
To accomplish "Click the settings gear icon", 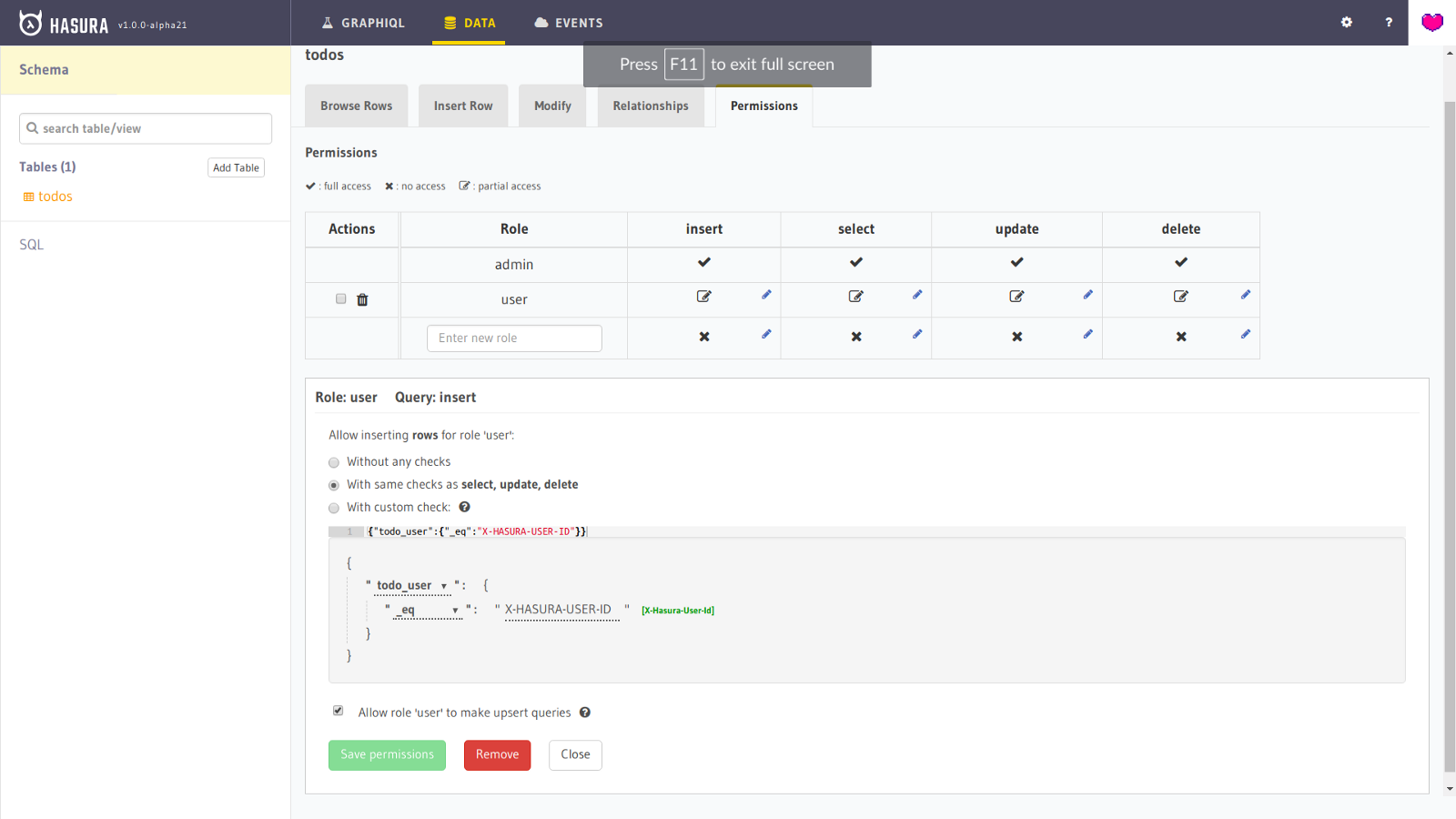I will 1346,23.
